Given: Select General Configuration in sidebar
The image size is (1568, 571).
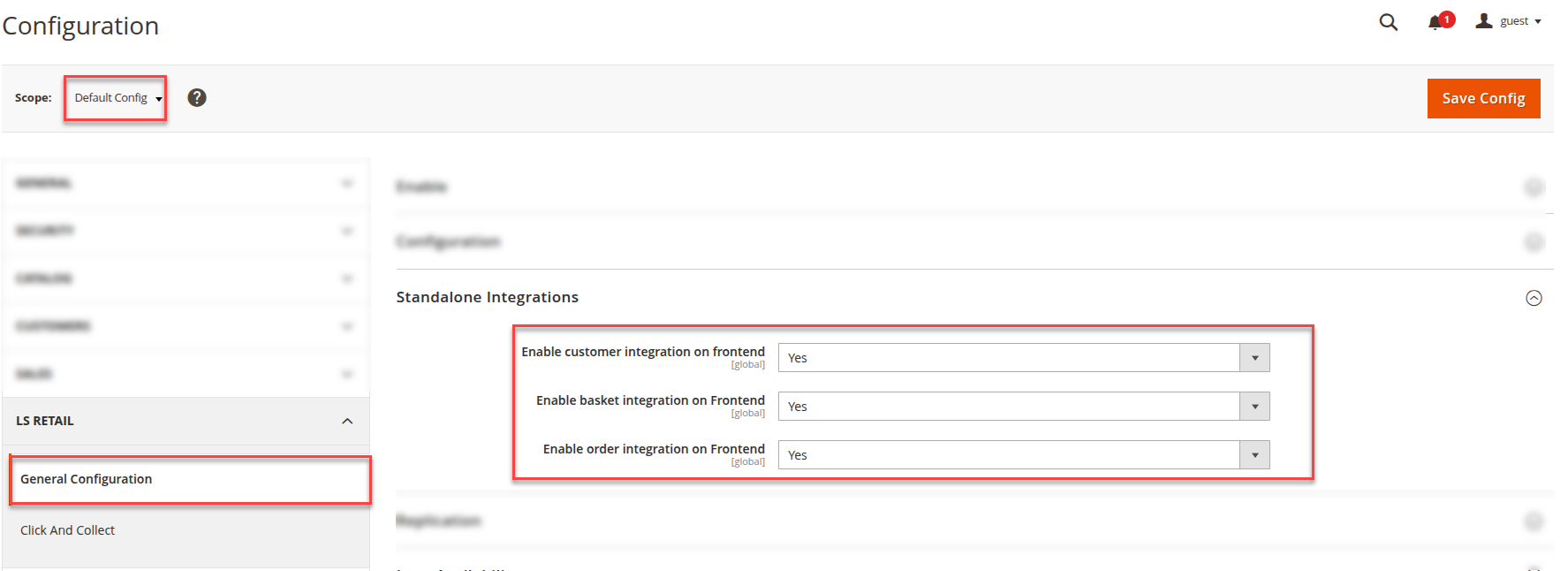Looking at the screenshot, I should point(87,479).
